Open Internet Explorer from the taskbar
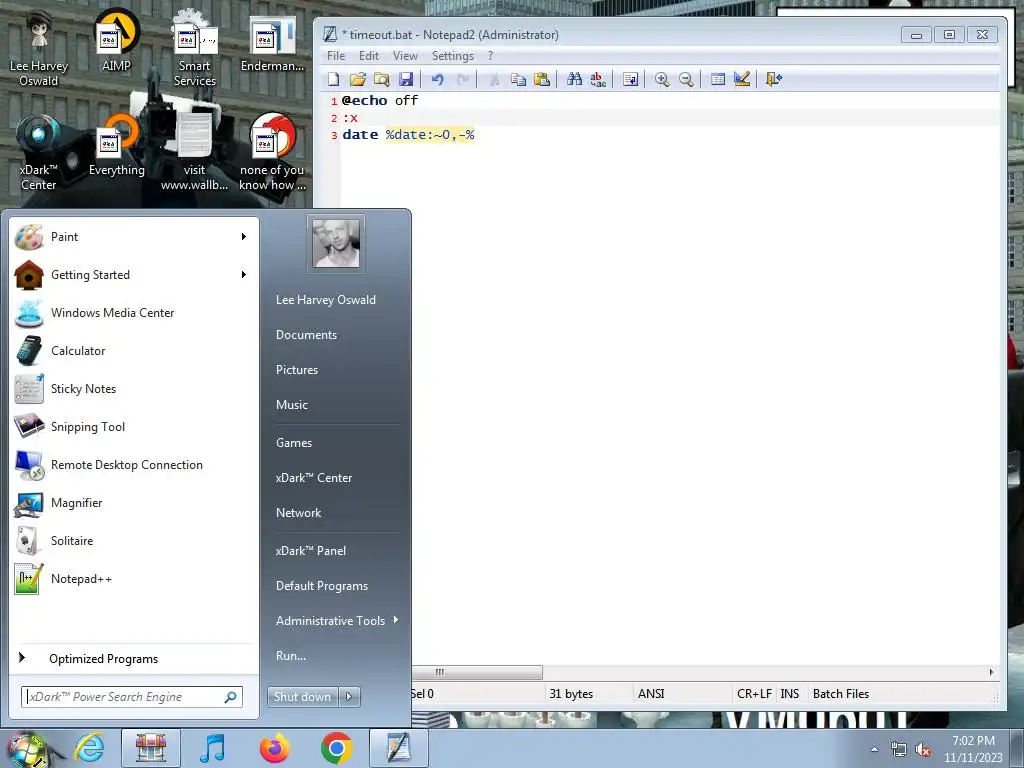 (x=89, y=748)
